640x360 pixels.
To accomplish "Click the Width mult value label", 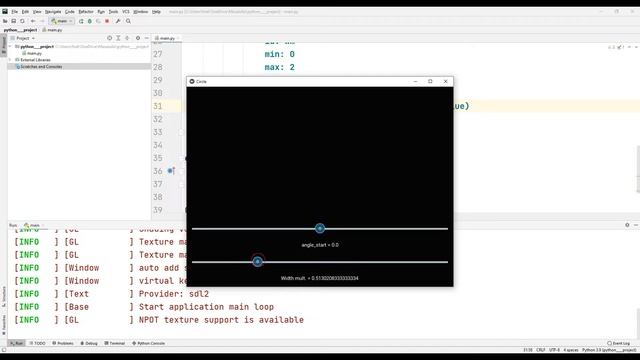I will [x=320, y=278].
